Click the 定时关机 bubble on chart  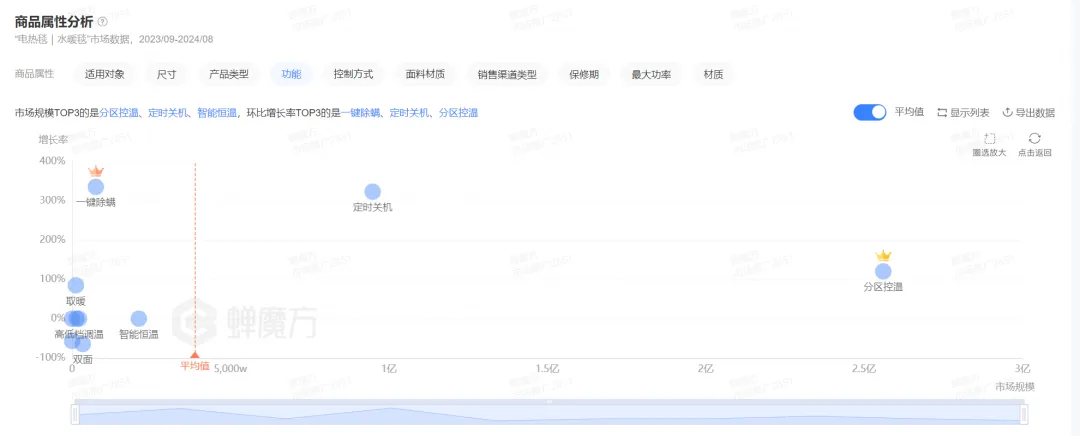point(372,192)
